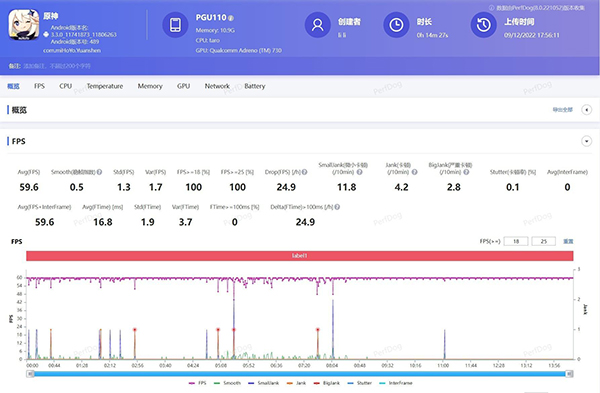Click help icon beside Jank(/10min) metric
The height and width of the screenshot is (393, 600).
coord(414,172)
